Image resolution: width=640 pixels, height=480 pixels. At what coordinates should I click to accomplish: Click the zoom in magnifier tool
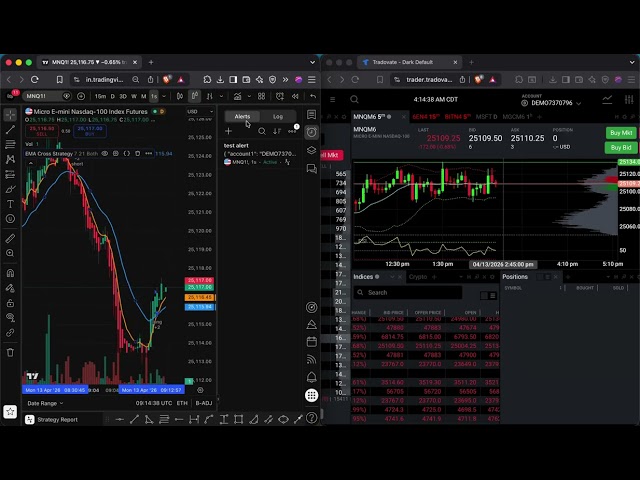[10, 253]
